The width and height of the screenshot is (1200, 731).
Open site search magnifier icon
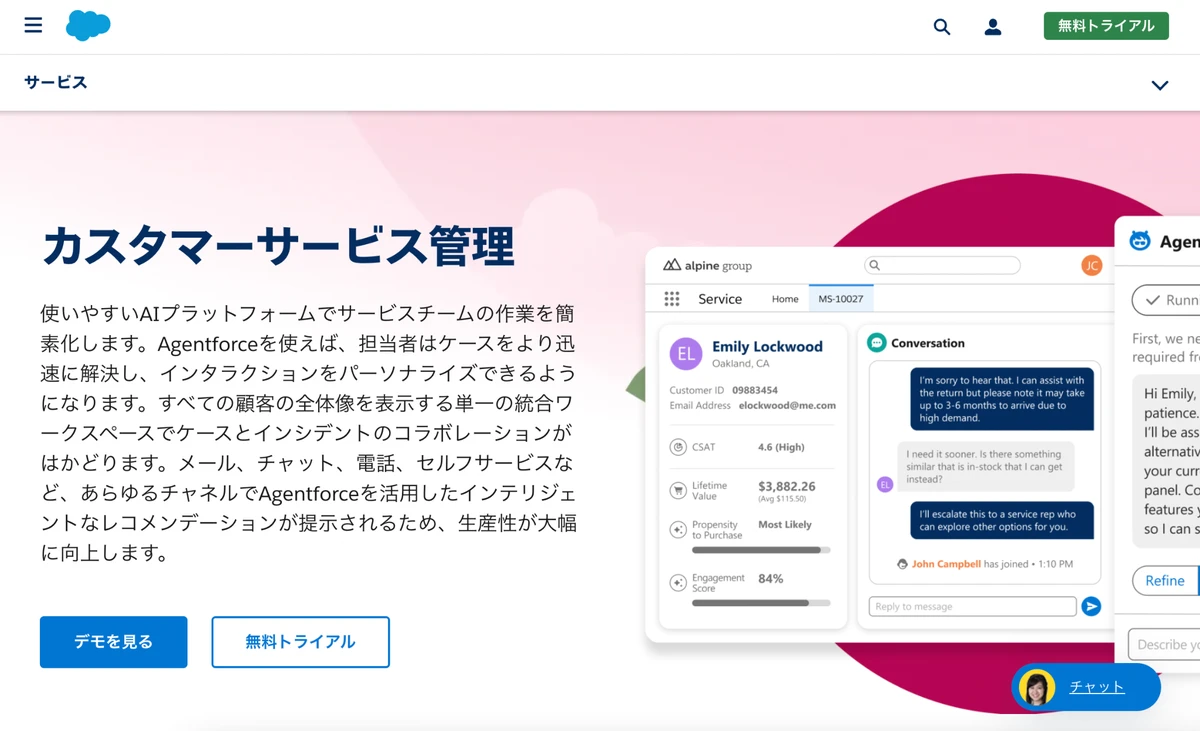[x=942, y=27]
